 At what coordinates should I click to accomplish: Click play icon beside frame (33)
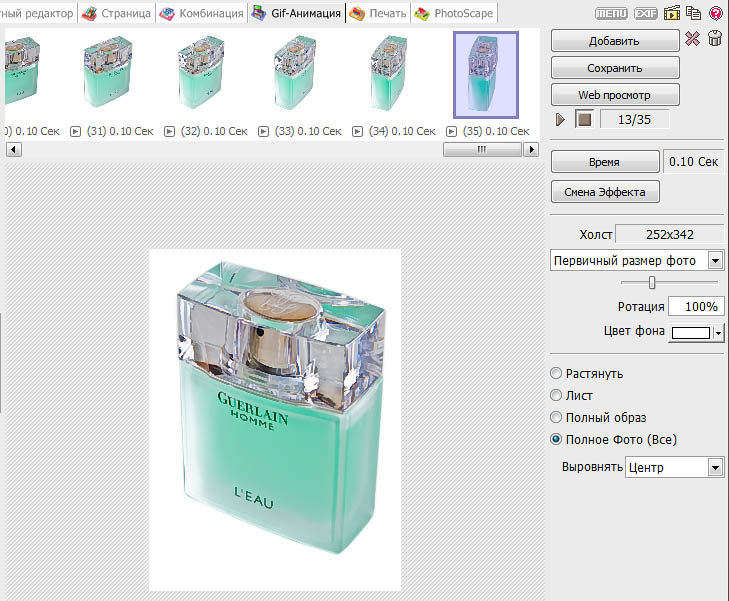[x=263, y=132]
